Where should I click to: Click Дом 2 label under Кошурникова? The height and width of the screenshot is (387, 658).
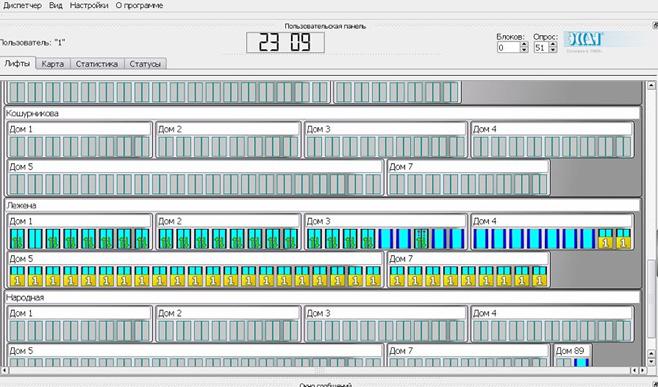coord(170,129)
